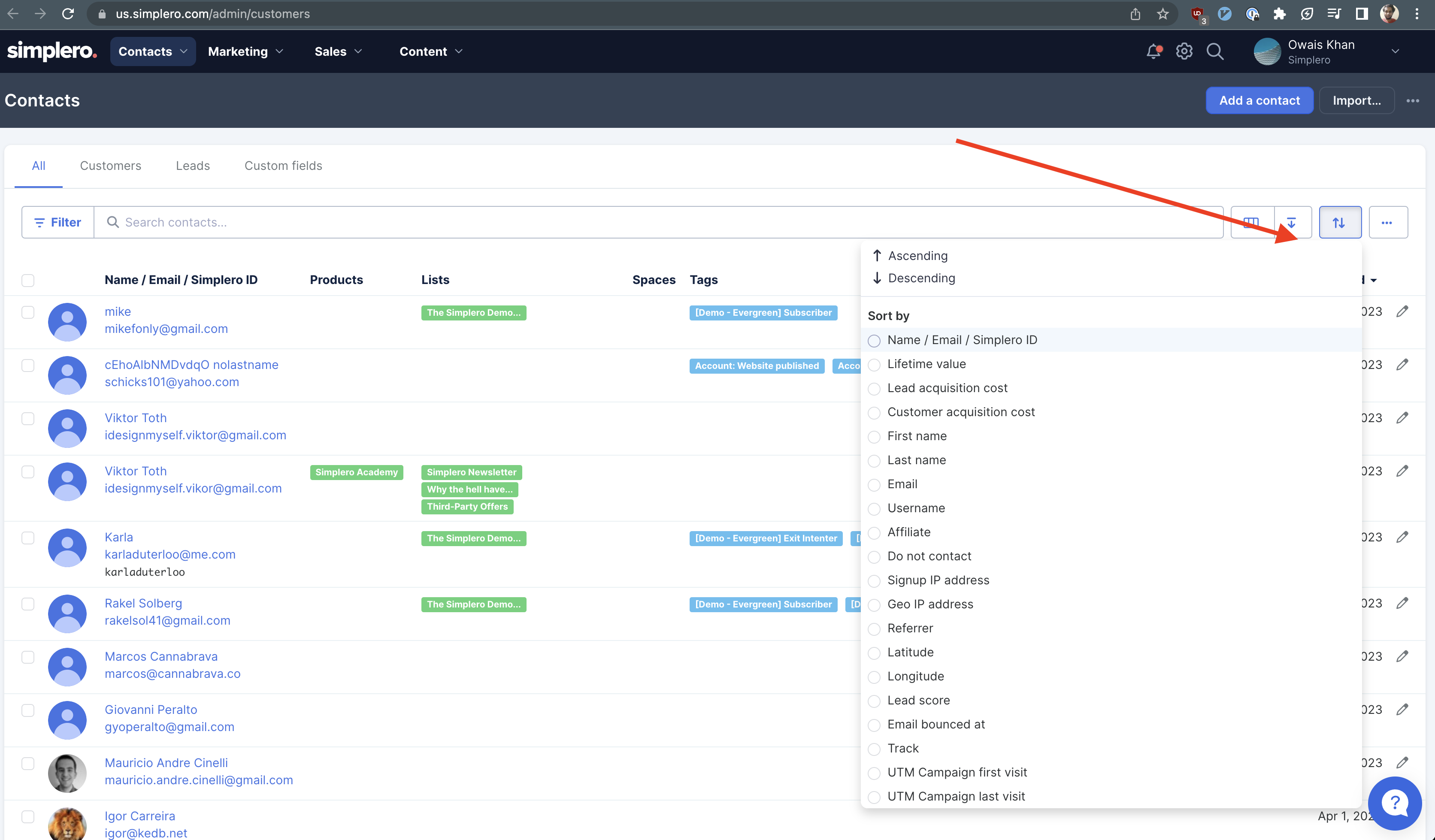
Task: Open Igor Carreira contact link
Action: [x=140, y=816]
